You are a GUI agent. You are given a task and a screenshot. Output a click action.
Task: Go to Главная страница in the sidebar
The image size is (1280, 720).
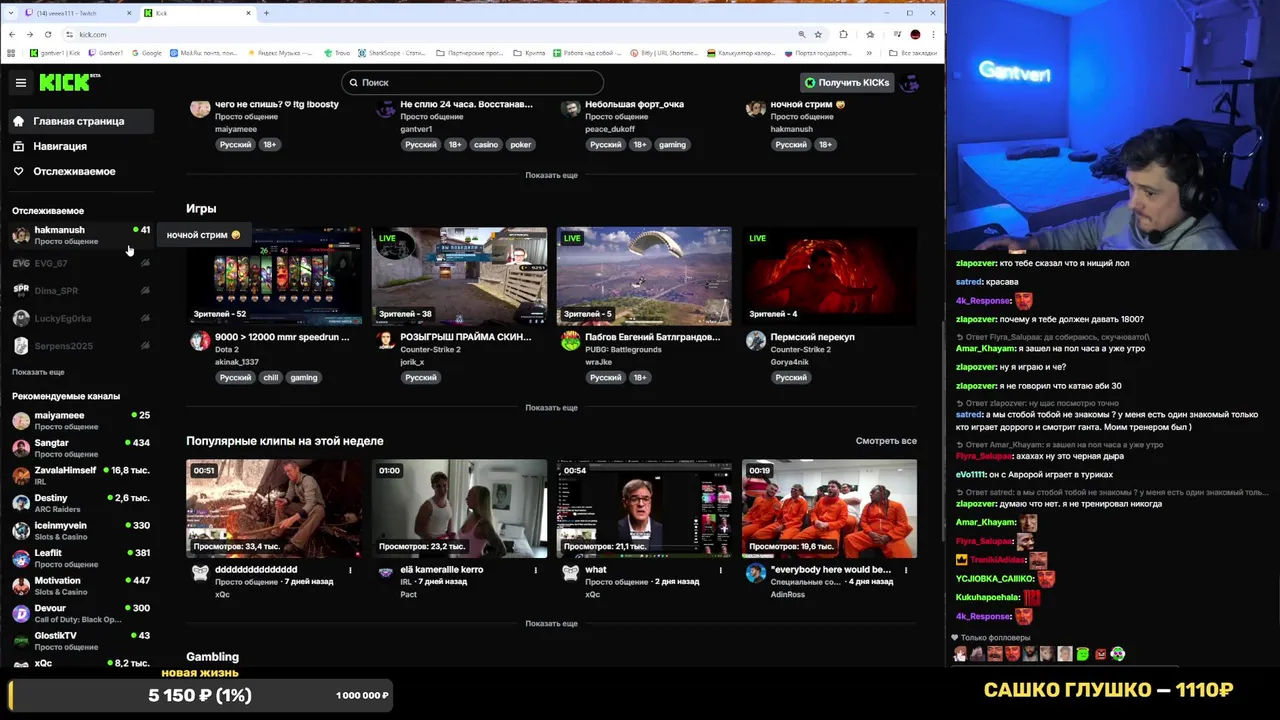pos(80,121)
